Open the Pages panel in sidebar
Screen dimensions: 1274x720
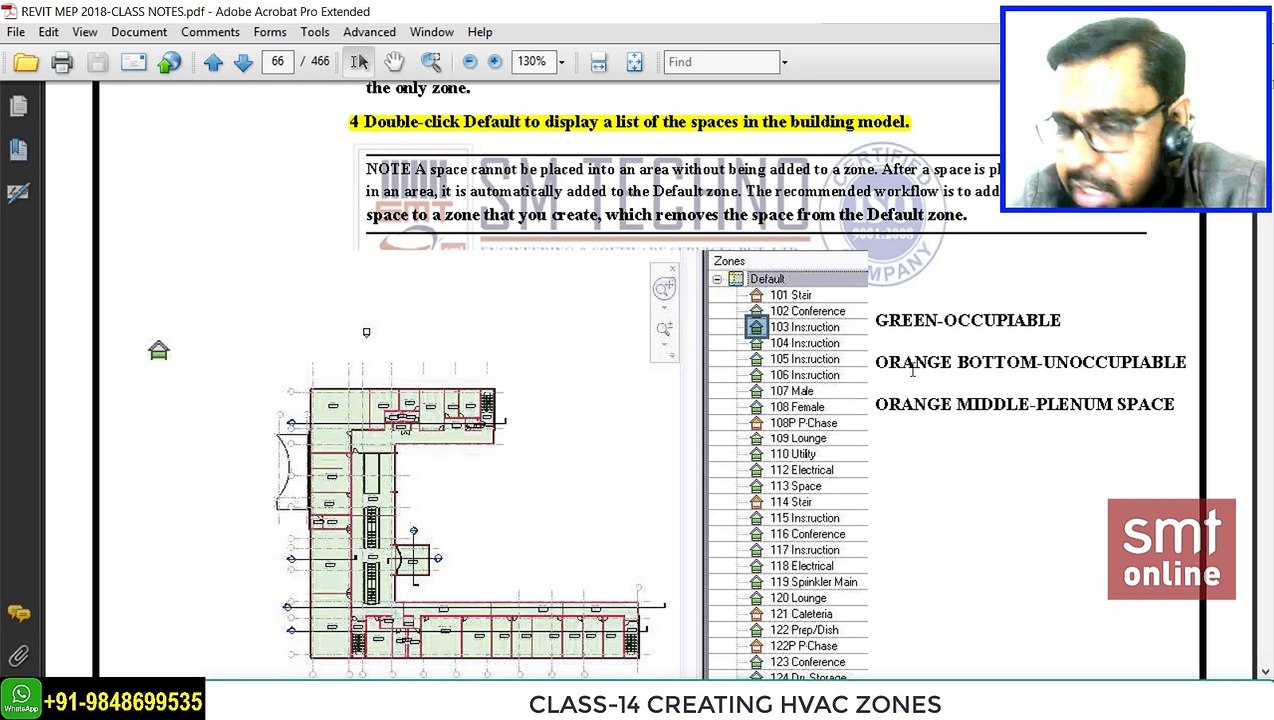[x=18, y=106]
